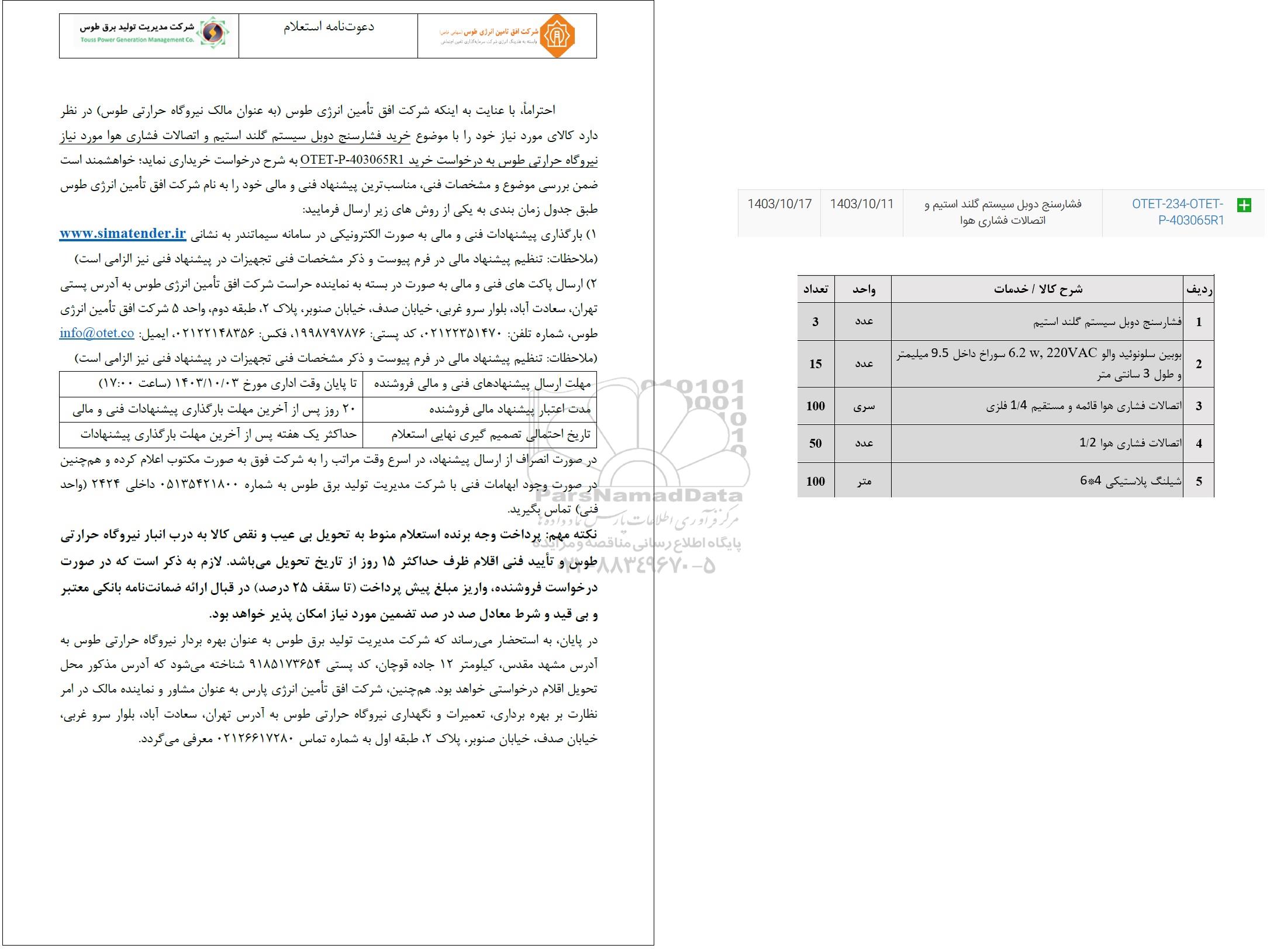Click the 'تعداد' column header
Image resolution: width=1277 pixels, height=952 pixels.
(x=816, y=289)
